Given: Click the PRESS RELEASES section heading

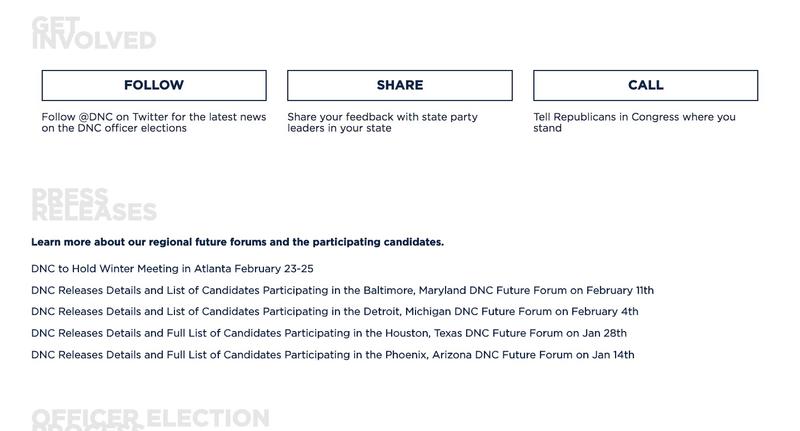Looking at the screenshot, I should (x=94, y=205).
